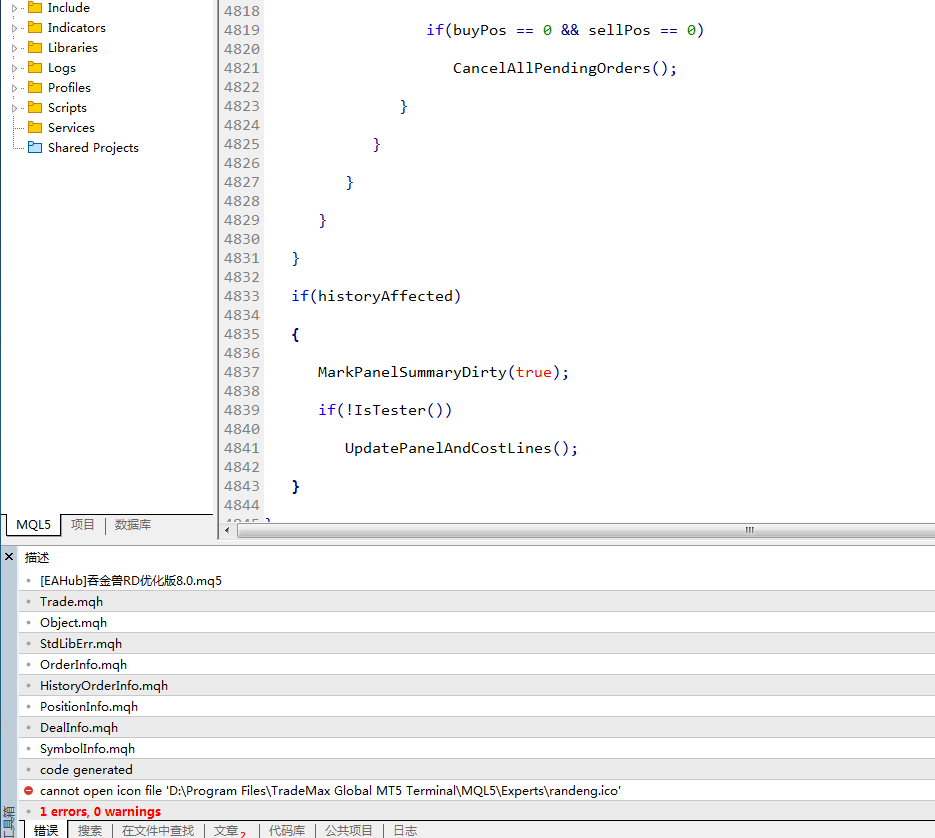Click the Libraries folder icon
This screenshot has width=935, height=838.
click(x=35, y=47)
